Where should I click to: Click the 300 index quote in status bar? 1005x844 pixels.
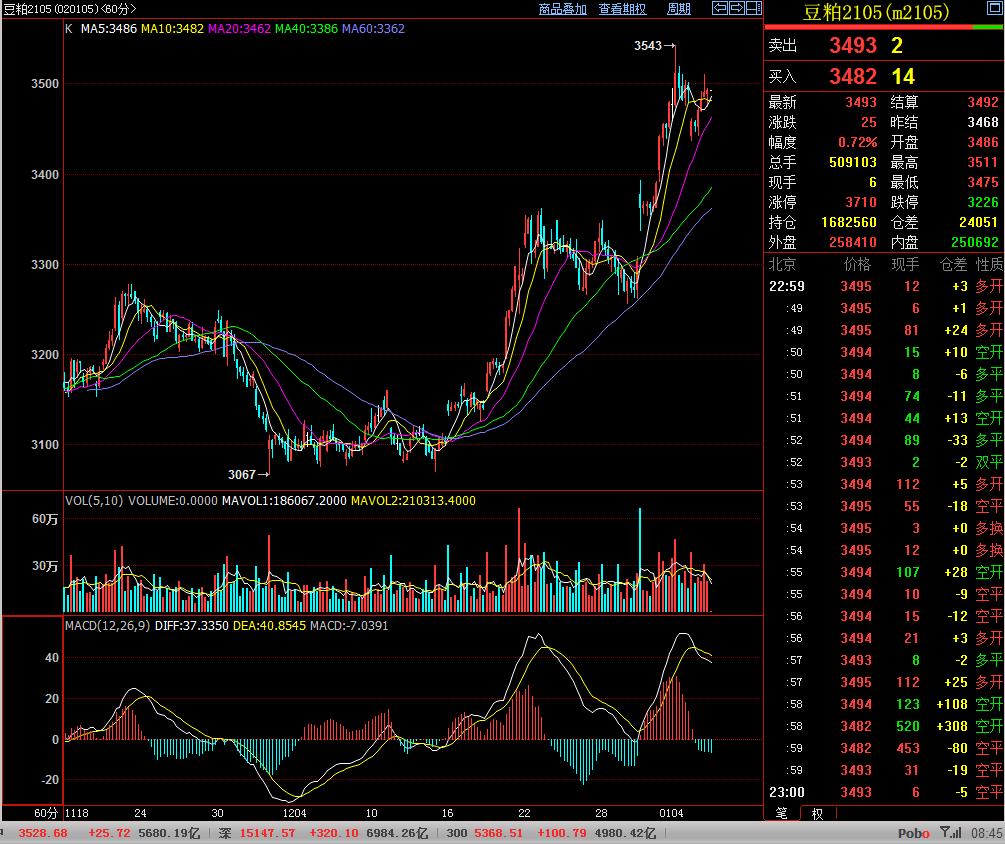pyautogui.click(x=456, y=833)
